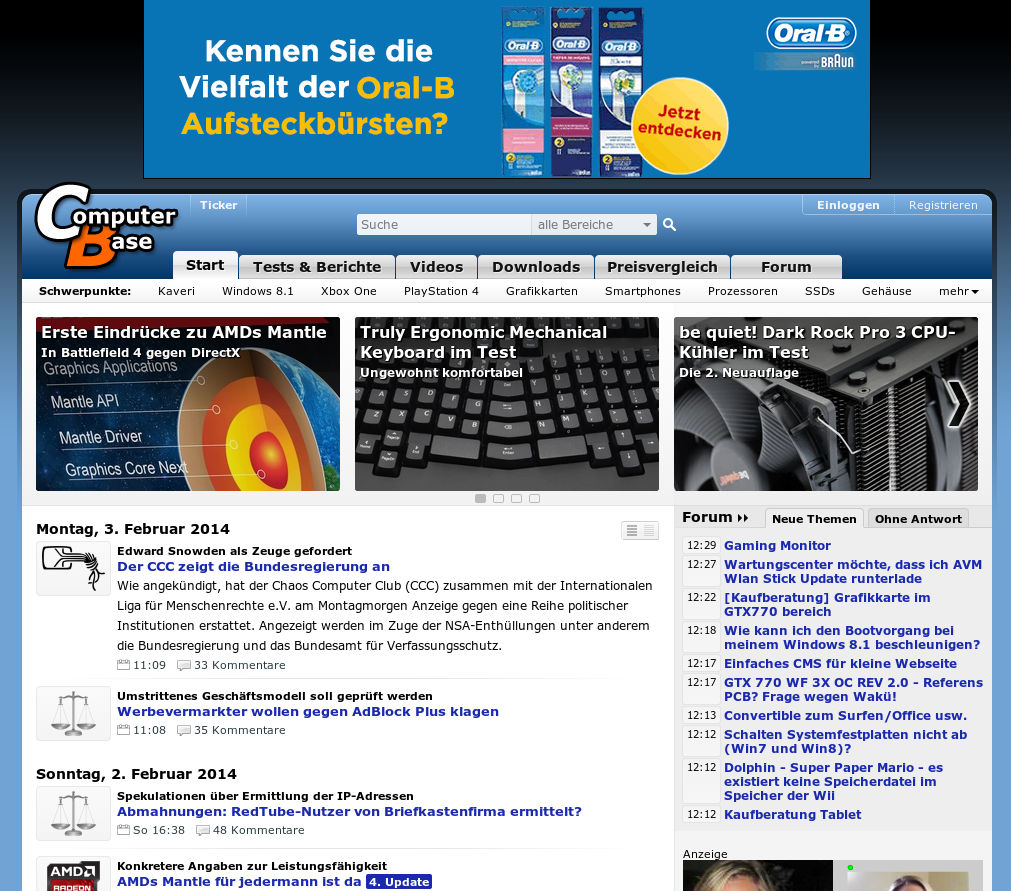Open the Tests & Berichte tab
1011x891 pixels.
(x=317, y=267)
